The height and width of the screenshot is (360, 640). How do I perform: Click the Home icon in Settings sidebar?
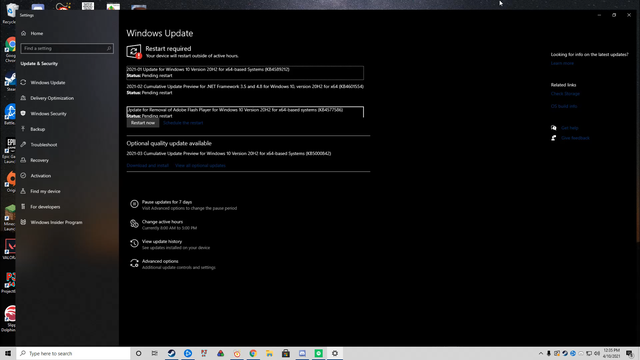(x=24, y=33)
